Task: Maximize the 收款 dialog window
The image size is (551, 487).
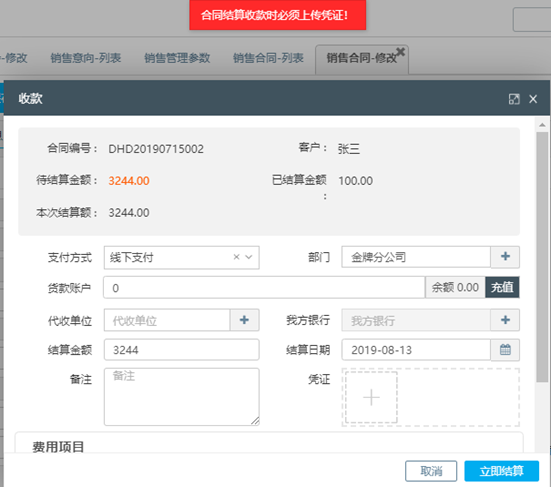Action: (514, 99)
